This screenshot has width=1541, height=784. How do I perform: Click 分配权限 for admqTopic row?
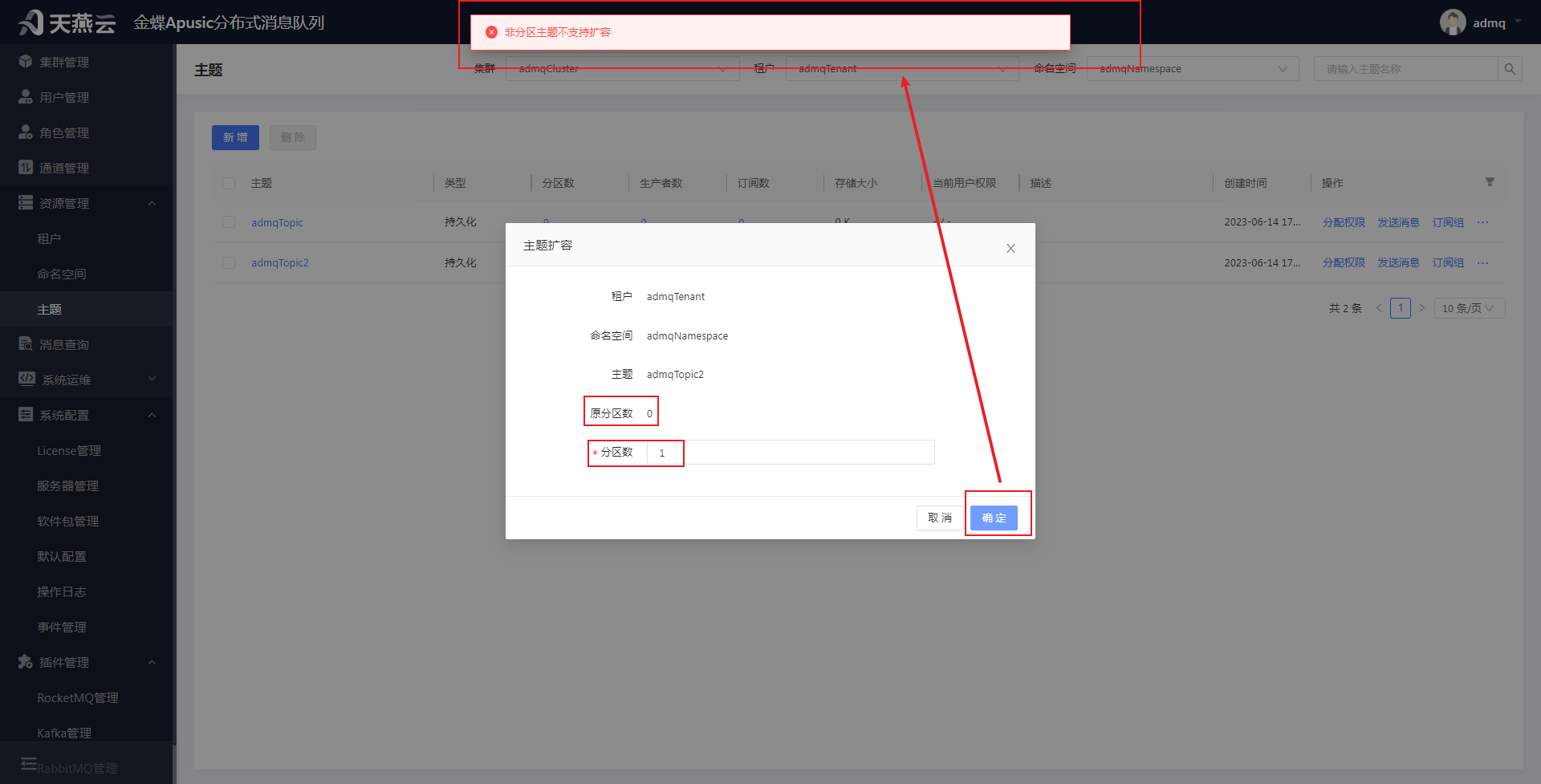tap(1344, 222)
